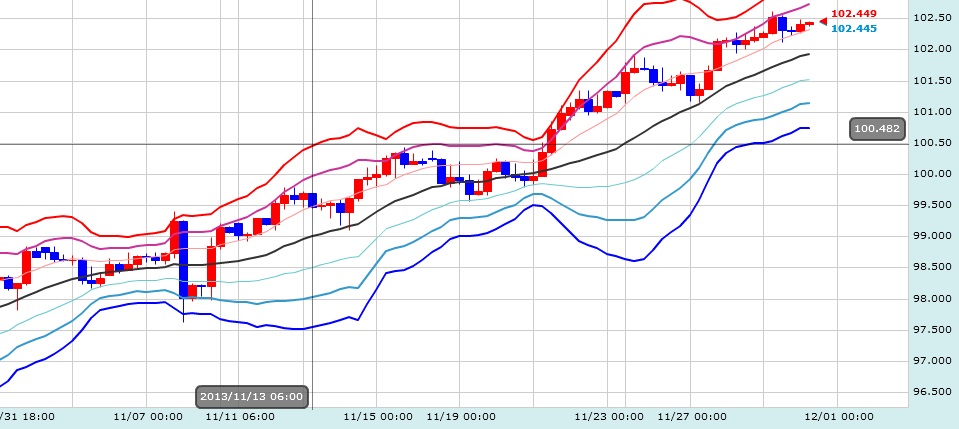Click the 102.50 price axis label
The height and width of the screenshot is (429, 959).
(x=933, y=18)
